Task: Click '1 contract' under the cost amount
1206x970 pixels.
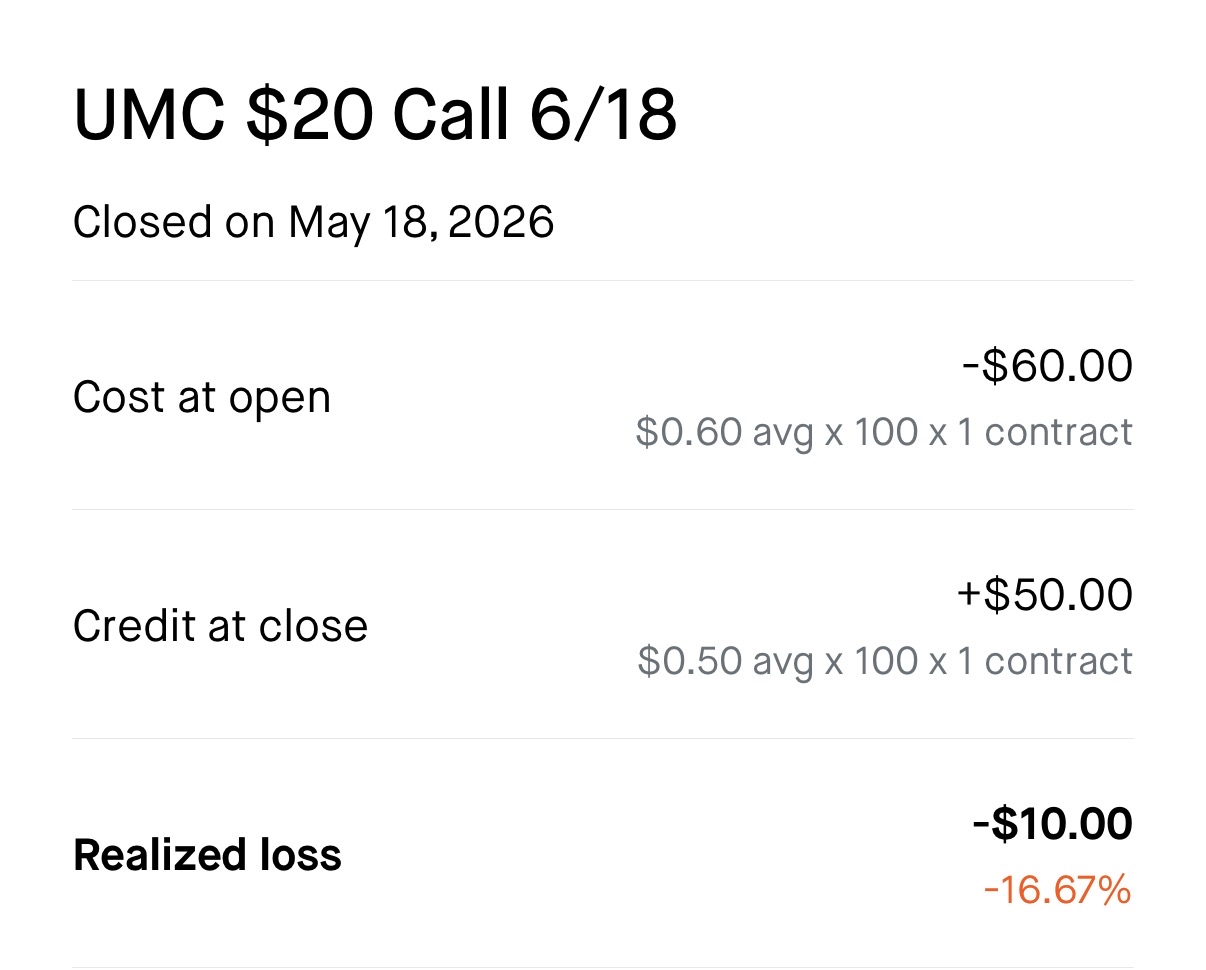Action: 1045,432
